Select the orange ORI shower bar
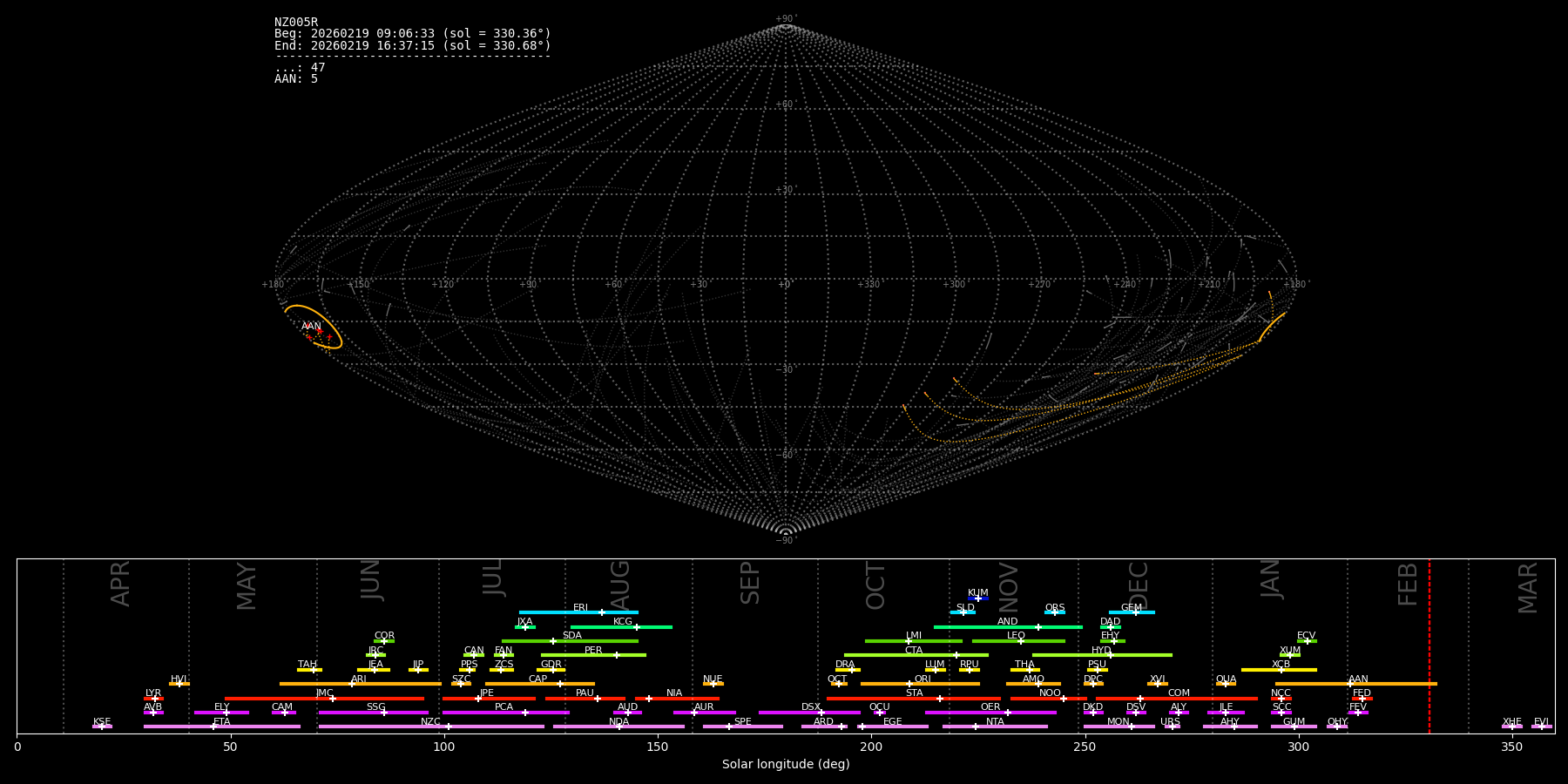The height and width of the screenshot is (784, 1568). (920, 684)
